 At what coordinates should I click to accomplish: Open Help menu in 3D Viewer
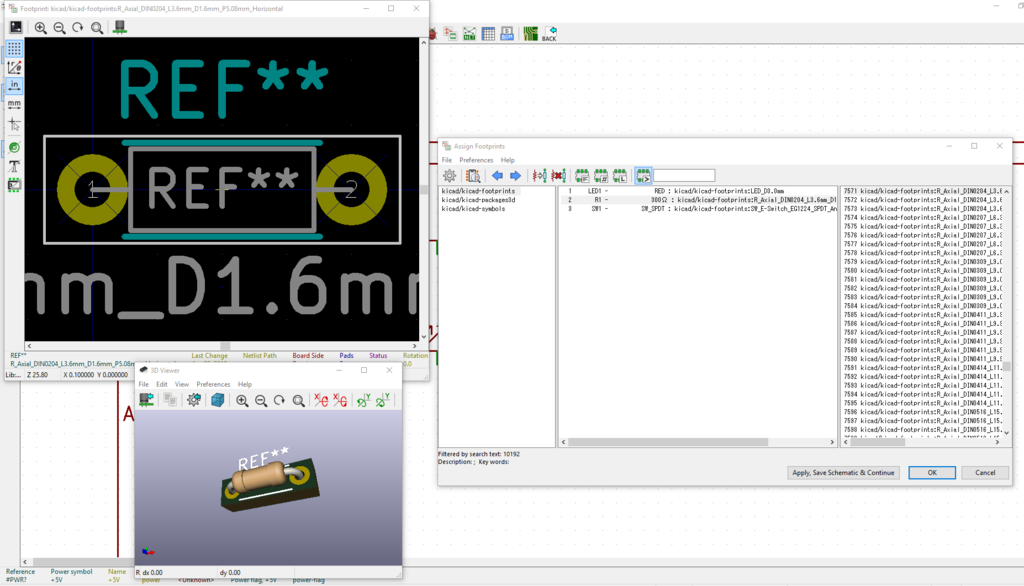244,384
